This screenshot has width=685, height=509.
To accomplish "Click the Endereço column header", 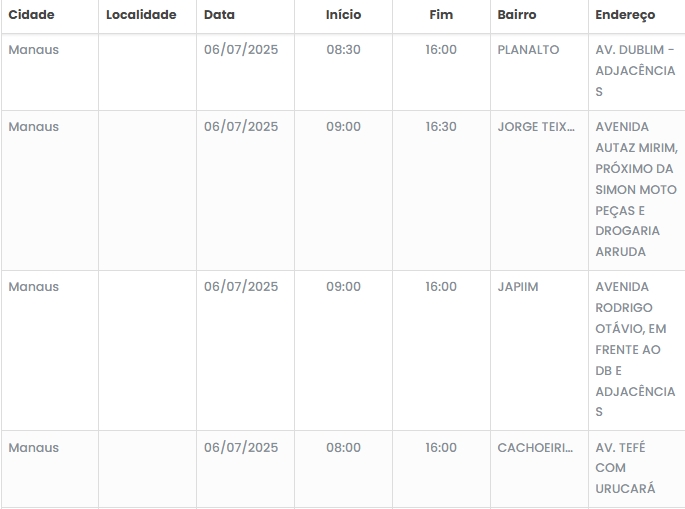I will click(x=625, y=15).
